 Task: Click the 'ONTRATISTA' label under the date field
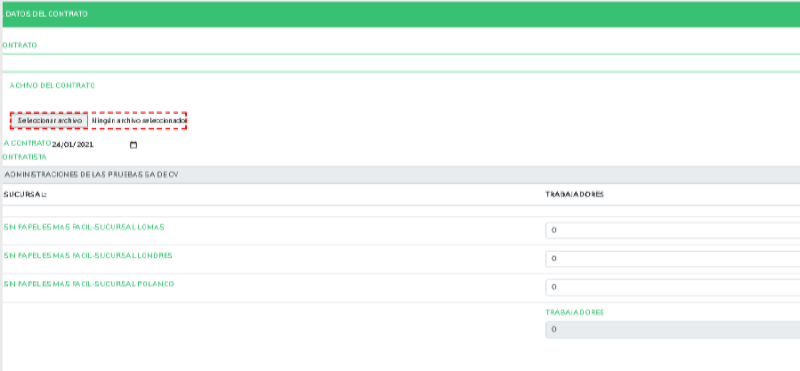(24, 157)
